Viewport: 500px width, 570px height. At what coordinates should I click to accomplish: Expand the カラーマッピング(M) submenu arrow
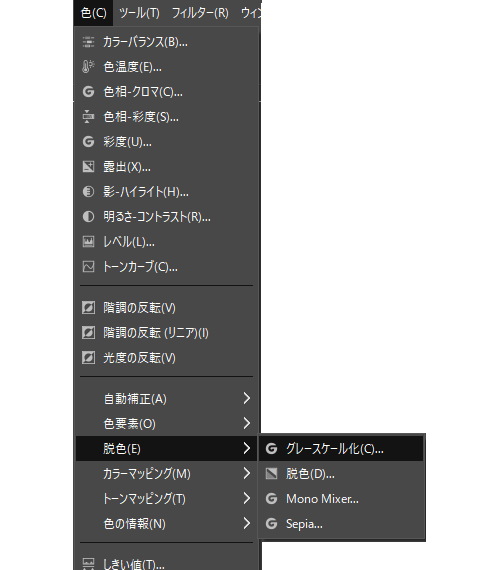point(247,473)
